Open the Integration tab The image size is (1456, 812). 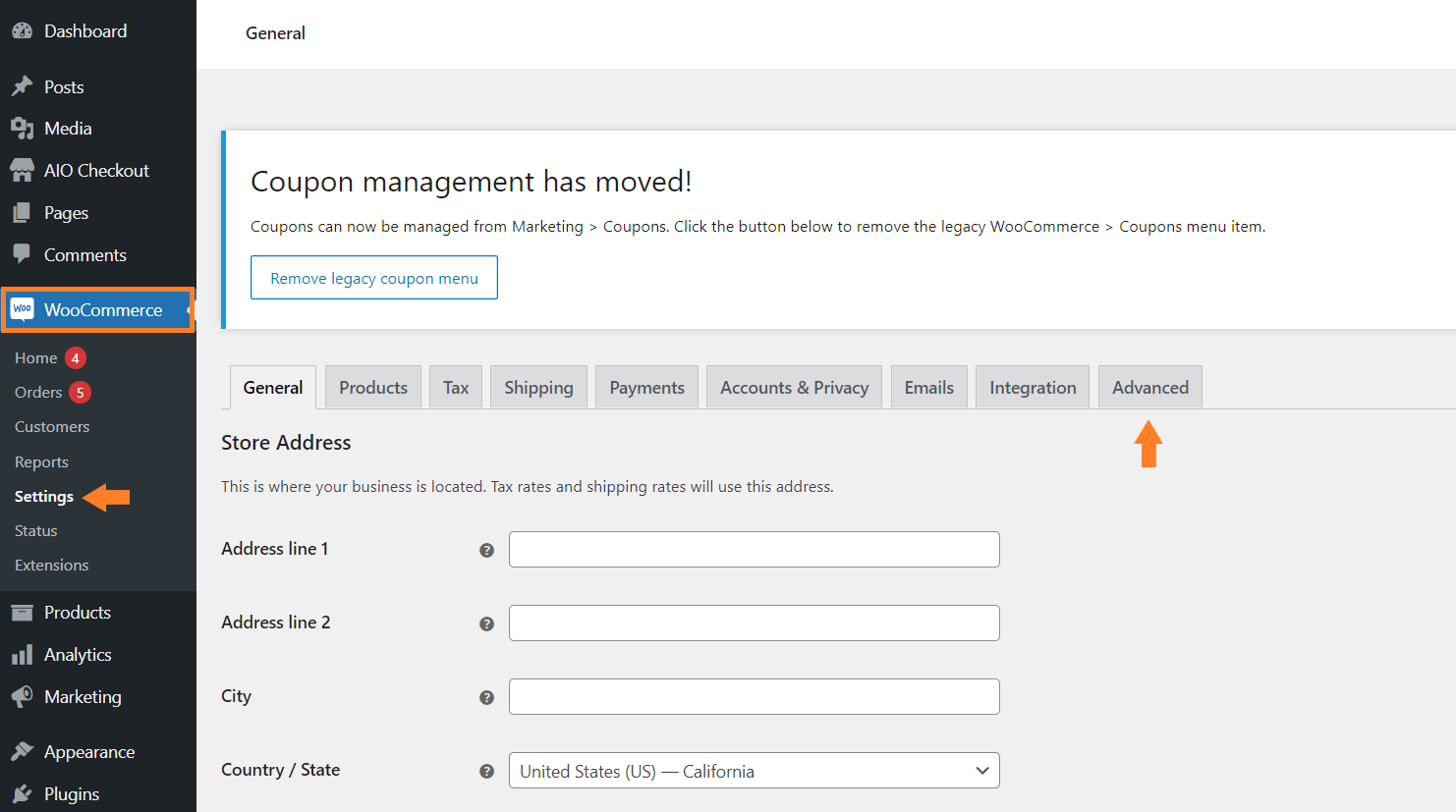coord(1033,388)
